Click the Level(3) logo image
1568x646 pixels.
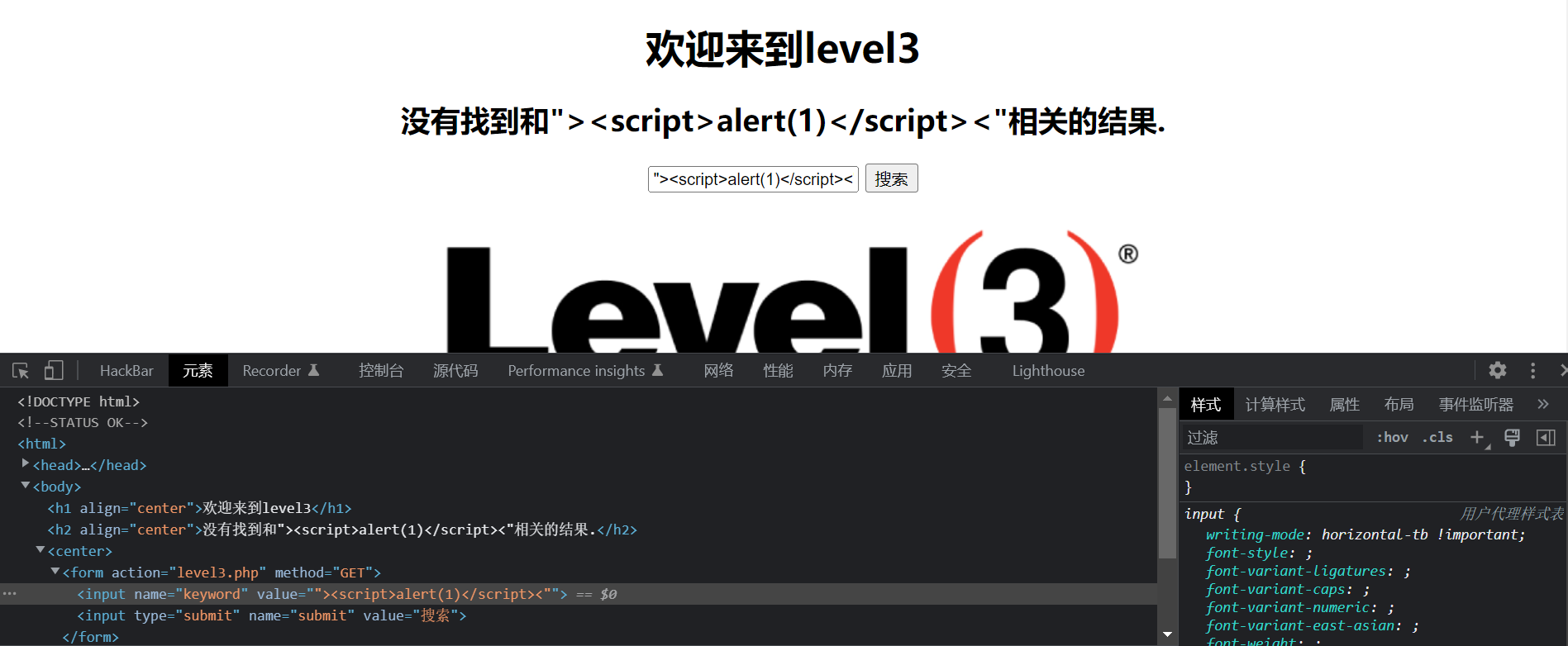[x=792, y=291]
